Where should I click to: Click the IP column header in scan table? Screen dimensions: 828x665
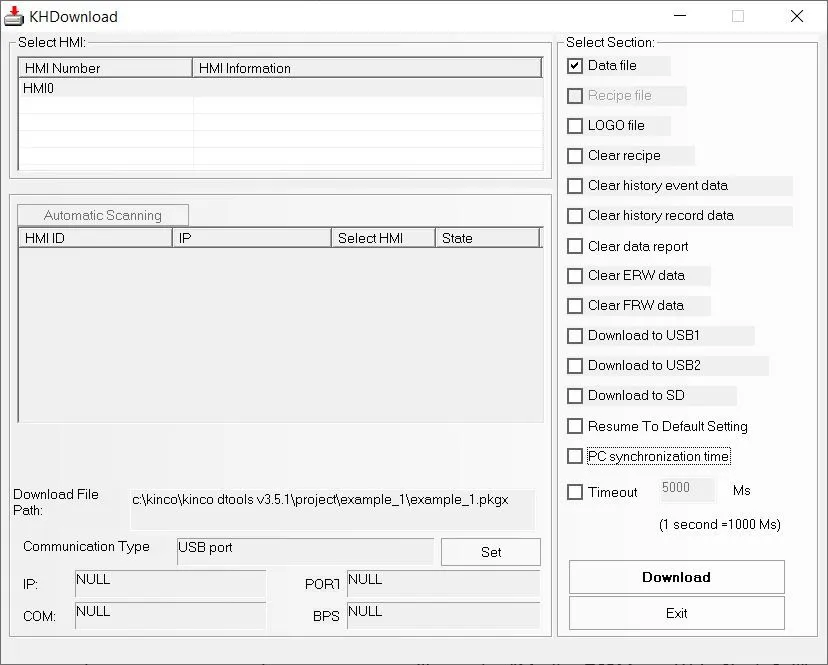click(252, 238)
